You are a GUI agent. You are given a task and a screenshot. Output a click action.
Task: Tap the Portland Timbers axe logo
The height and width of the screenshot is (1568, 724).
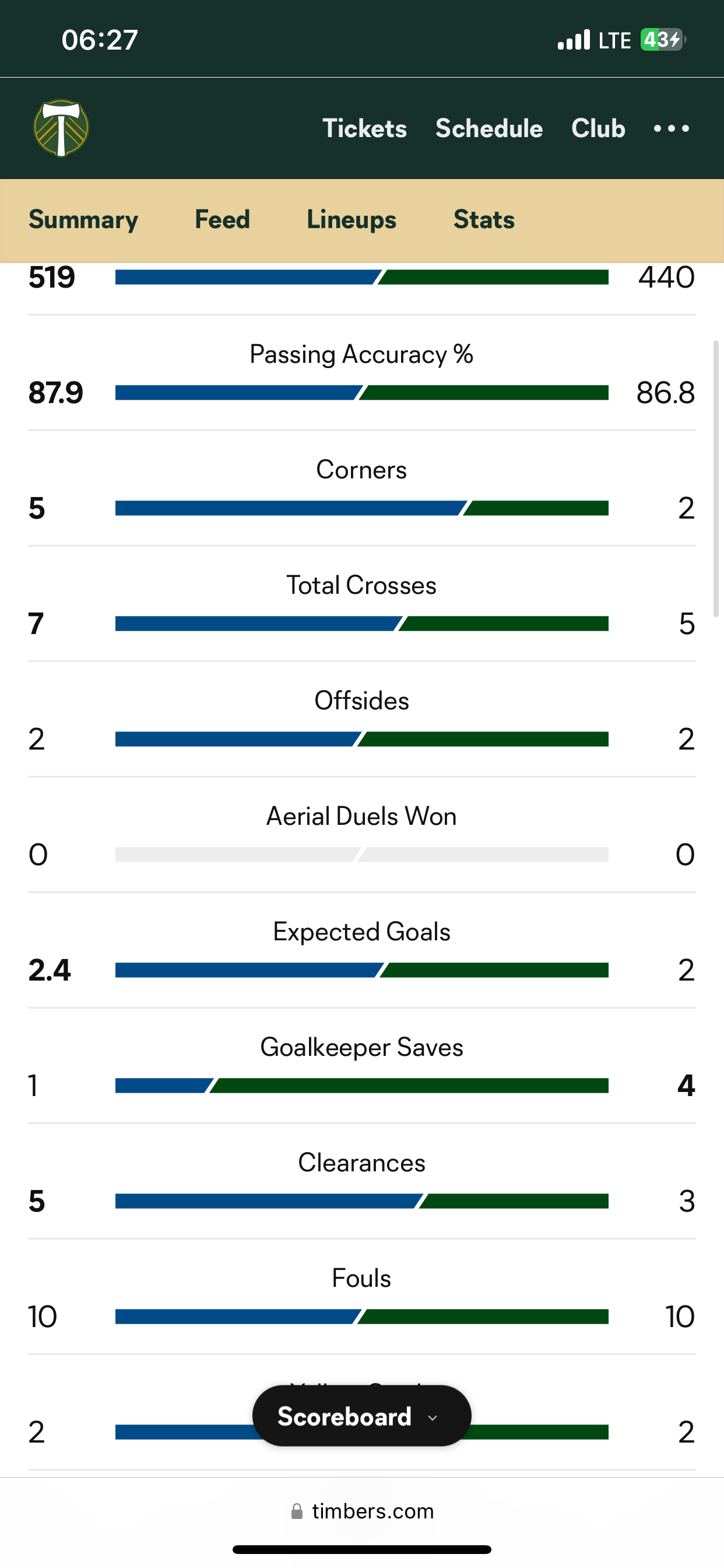[x=61, y=128]
